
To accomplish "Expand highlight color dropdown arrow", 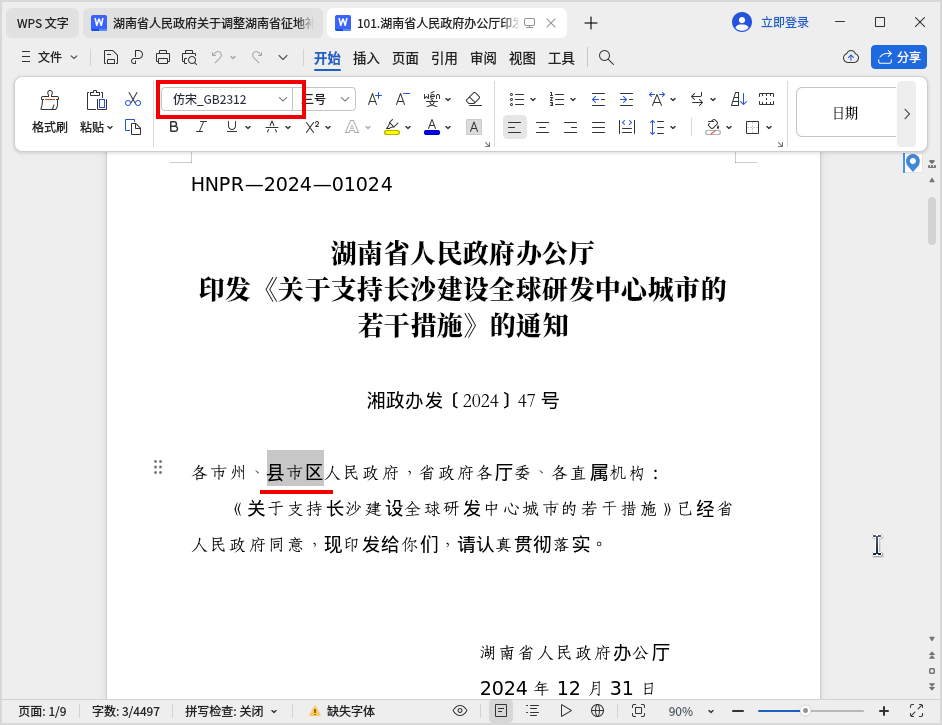I will pos(408,127).
